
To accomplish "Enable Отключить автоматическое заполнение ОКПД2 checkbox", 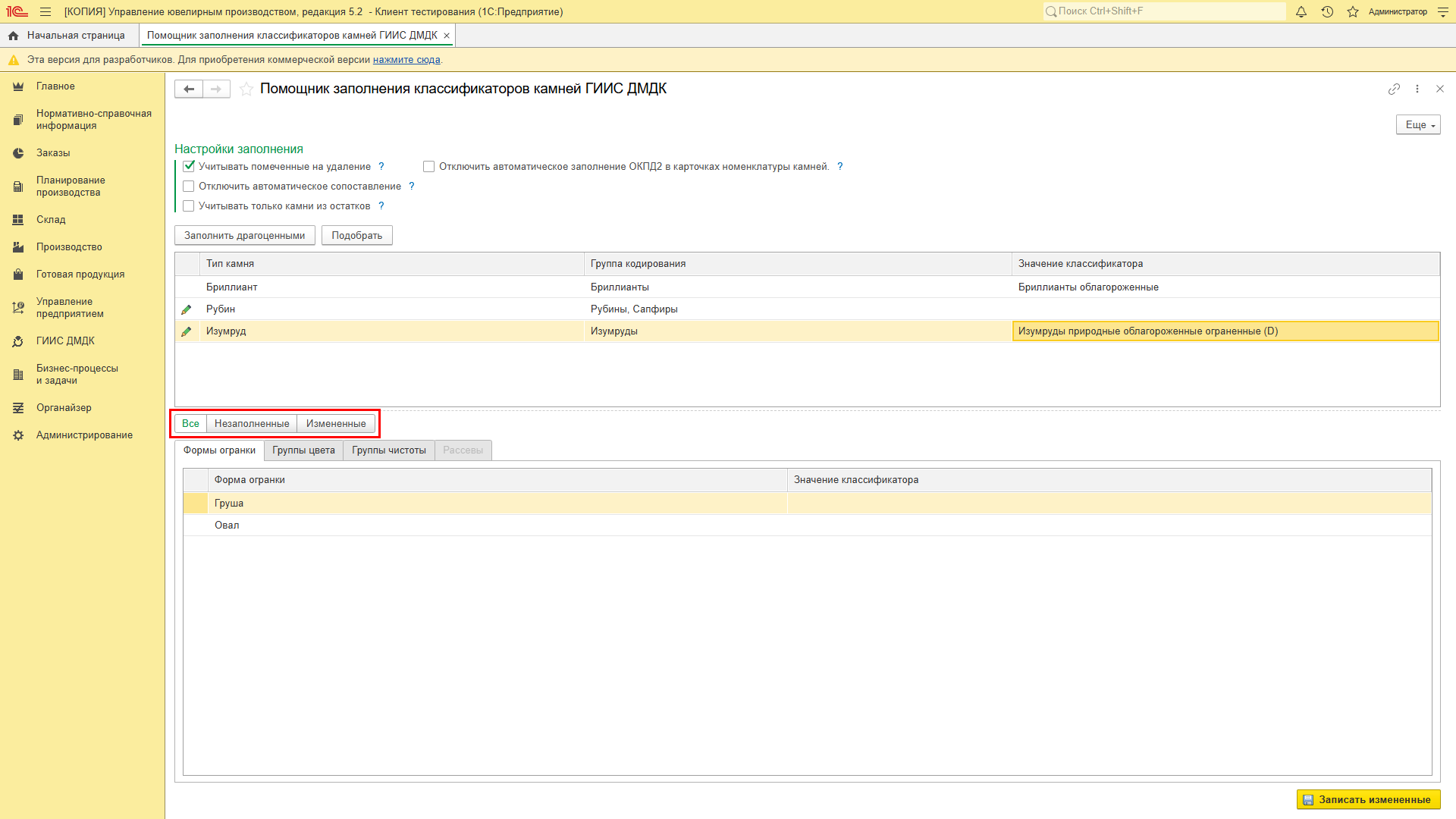I will pos(429,167).
